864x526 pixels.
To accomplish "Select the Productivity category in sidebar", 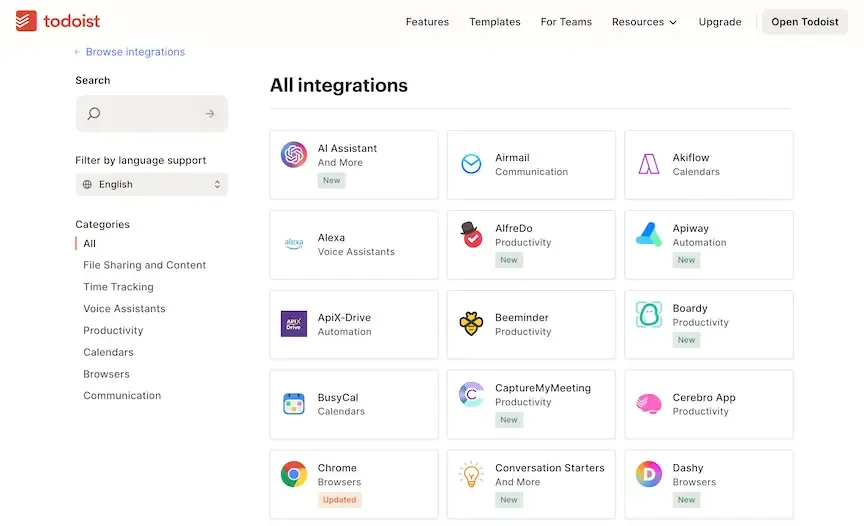I will coord(113,330).
